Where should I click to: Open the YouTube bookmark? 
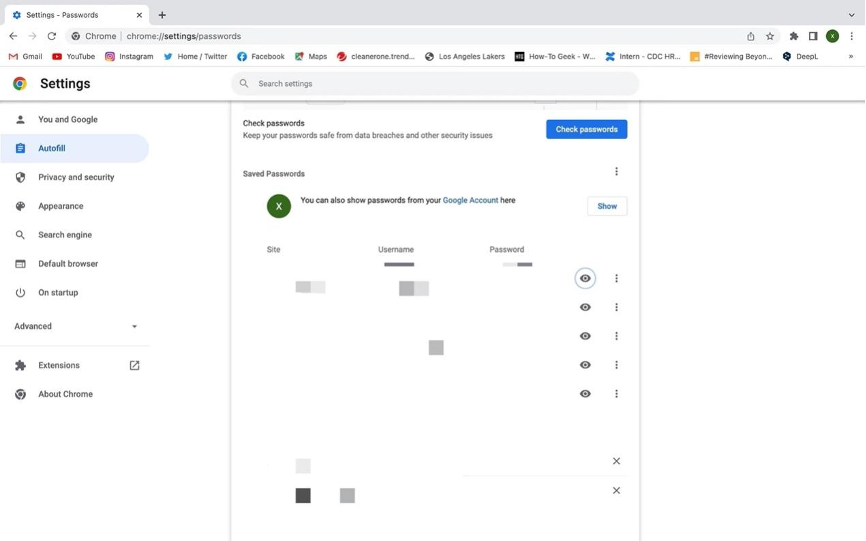click(x=73, y=57)
